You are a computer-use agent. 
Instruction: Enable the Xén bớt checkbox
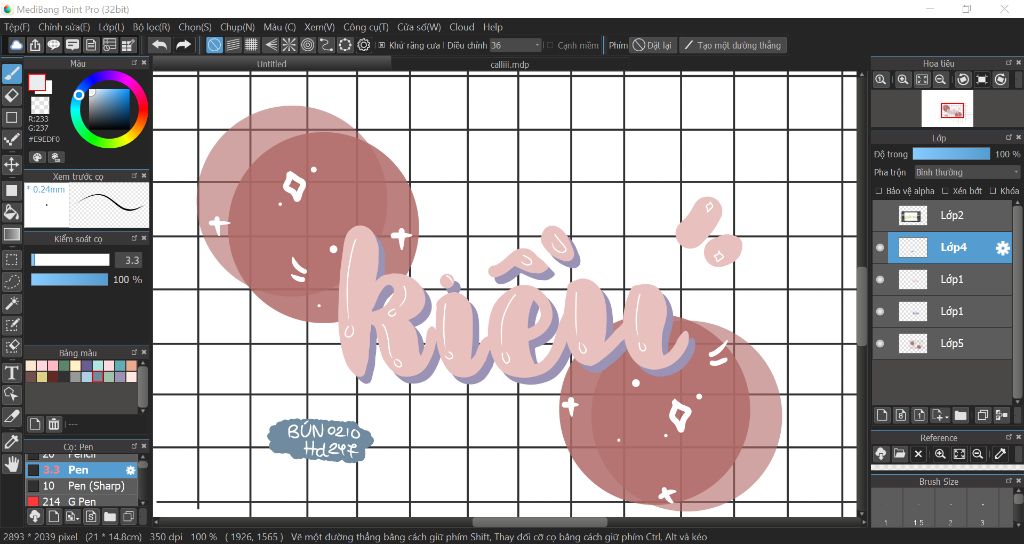pos(945,191)
